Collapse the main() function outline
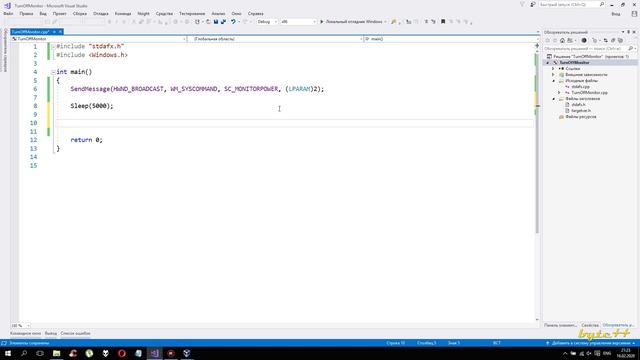This screenshot has width=640, height=360. click(x=53, y=72)
